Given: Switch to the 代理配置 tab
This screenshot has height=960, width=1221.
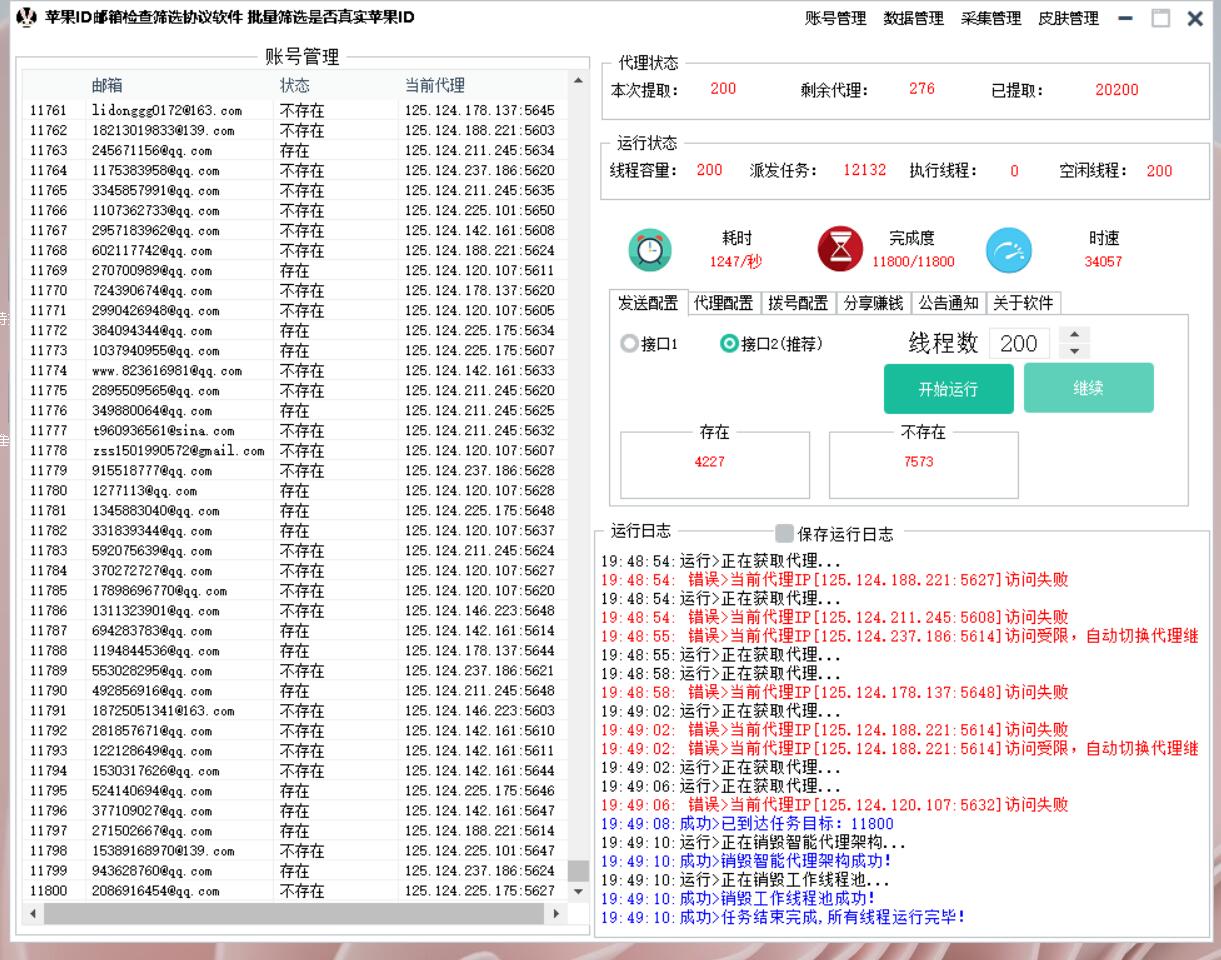Looking at the screenshot, I should (723, 303).
